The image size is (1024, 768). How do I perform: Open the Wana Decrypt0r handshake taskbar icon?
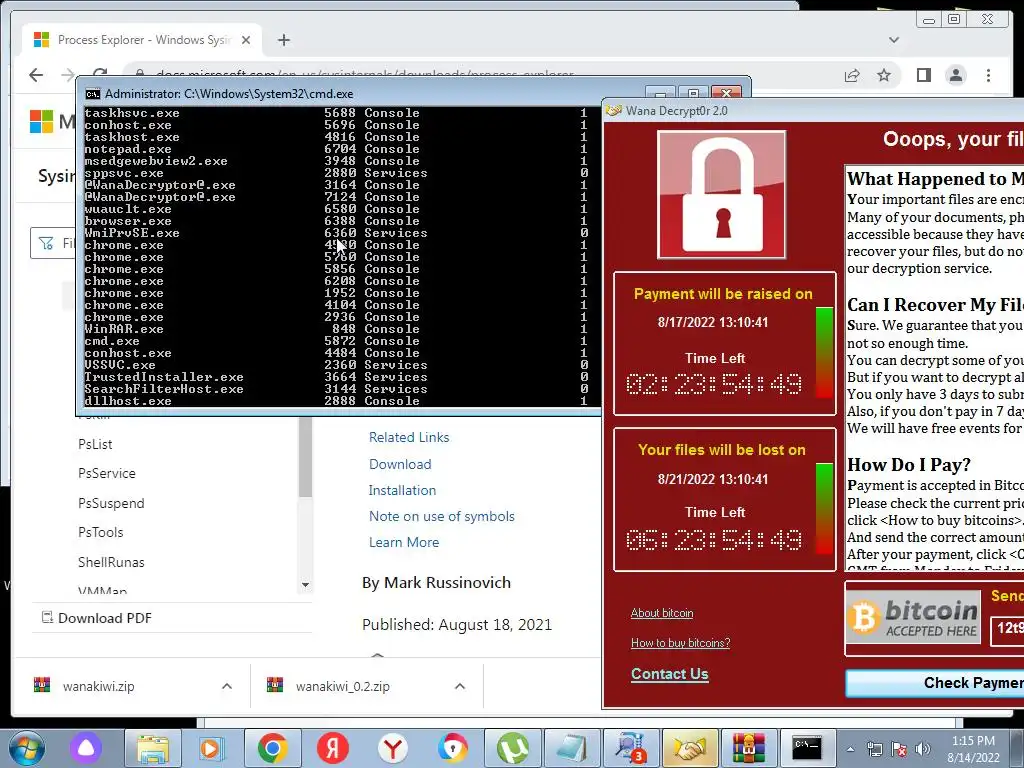tap(691, 748)
